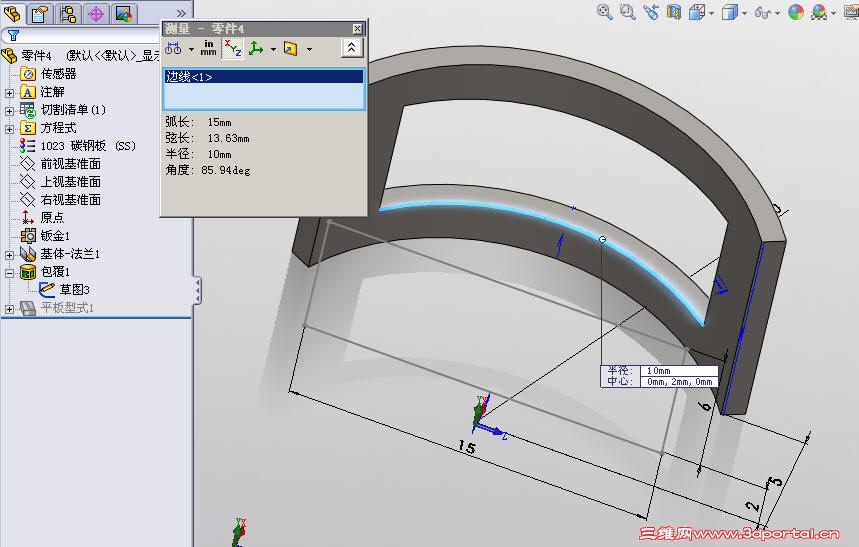This screenshot has width=859, height=547.
Task: Click the Previous View icon
Action: tap(651, 12)
